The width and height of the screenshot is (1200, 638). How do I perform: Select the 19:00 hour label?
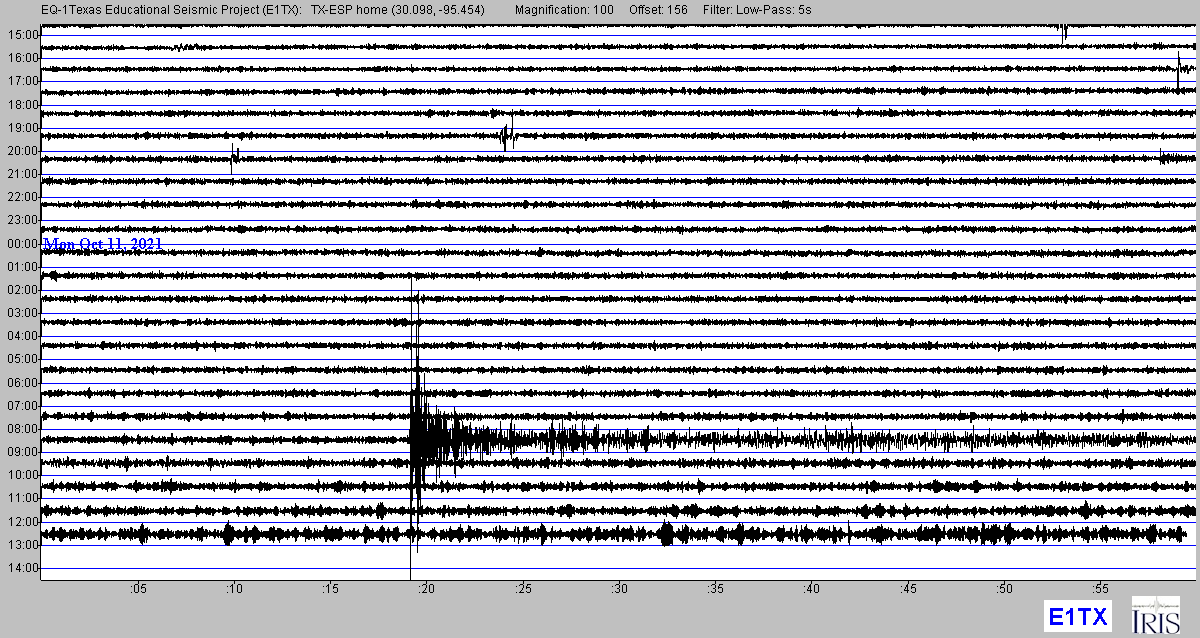pos(22,128)
